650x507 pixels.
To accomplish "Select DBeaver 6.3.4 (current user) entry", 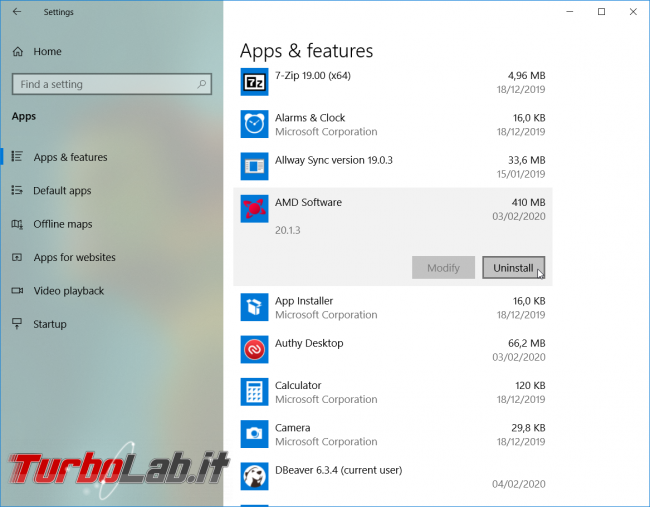I will click(393, 477).
